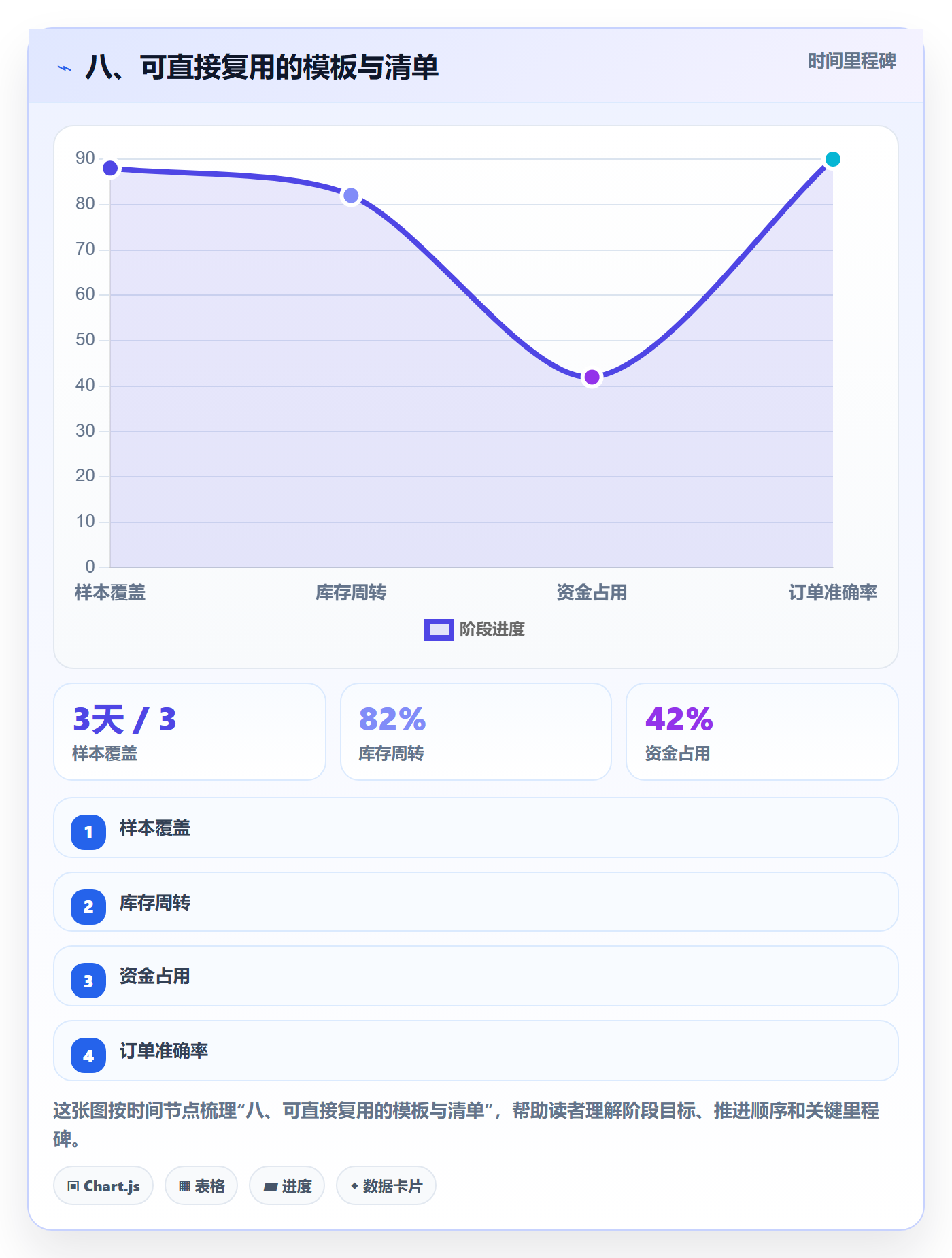The width and height of the screenshot is (952, 1258).
Task: Select step 3 资金占用 row
Action: click(476, 976)
